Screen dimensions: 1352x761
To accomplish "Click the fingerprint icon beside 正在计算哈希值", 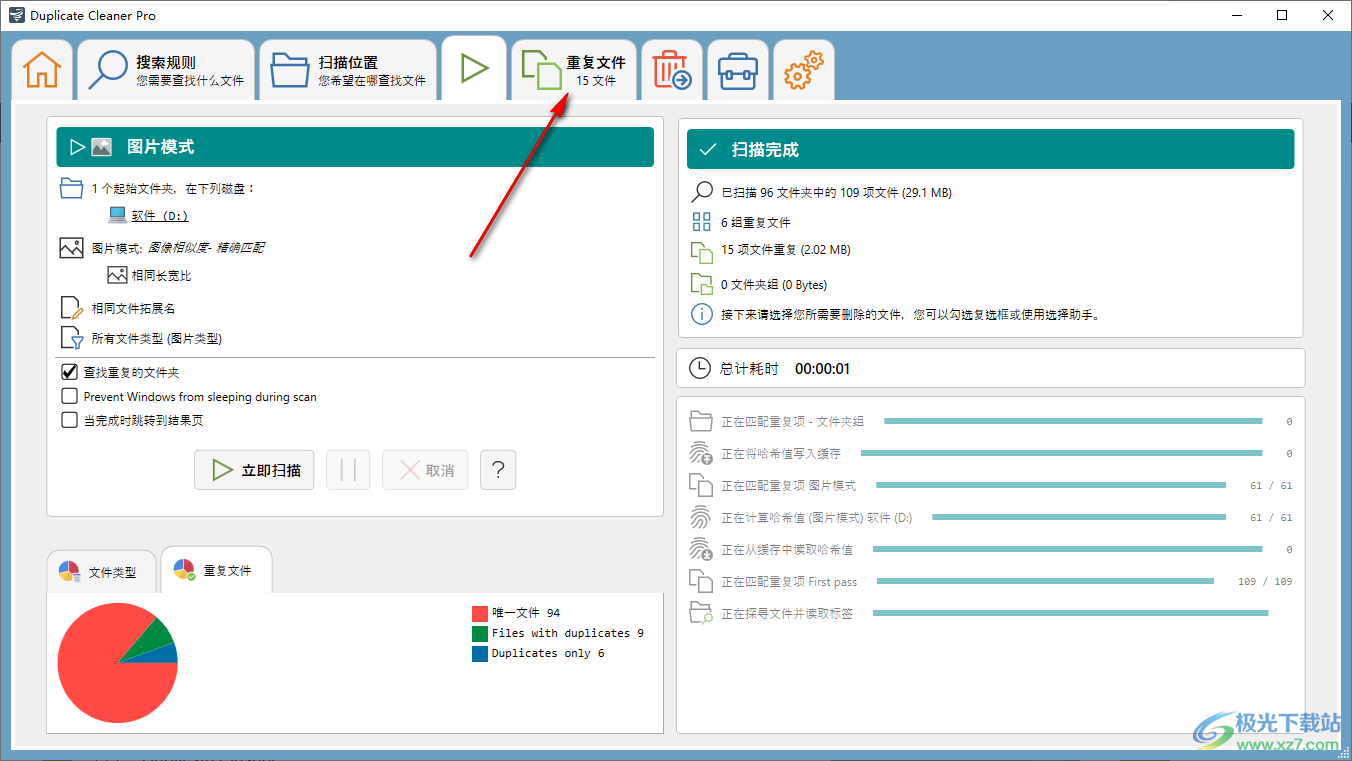I will point(701,517).
